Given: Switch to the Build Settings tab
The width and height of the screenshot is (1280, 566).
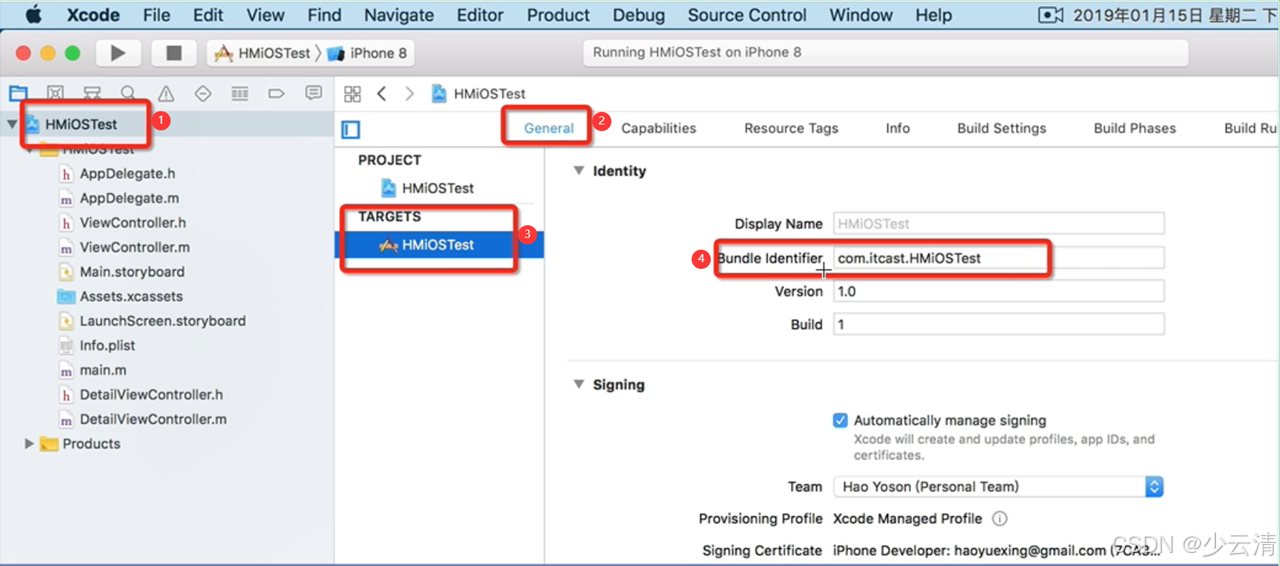Looking at the screenshot, I should (x=1002, y=128).
